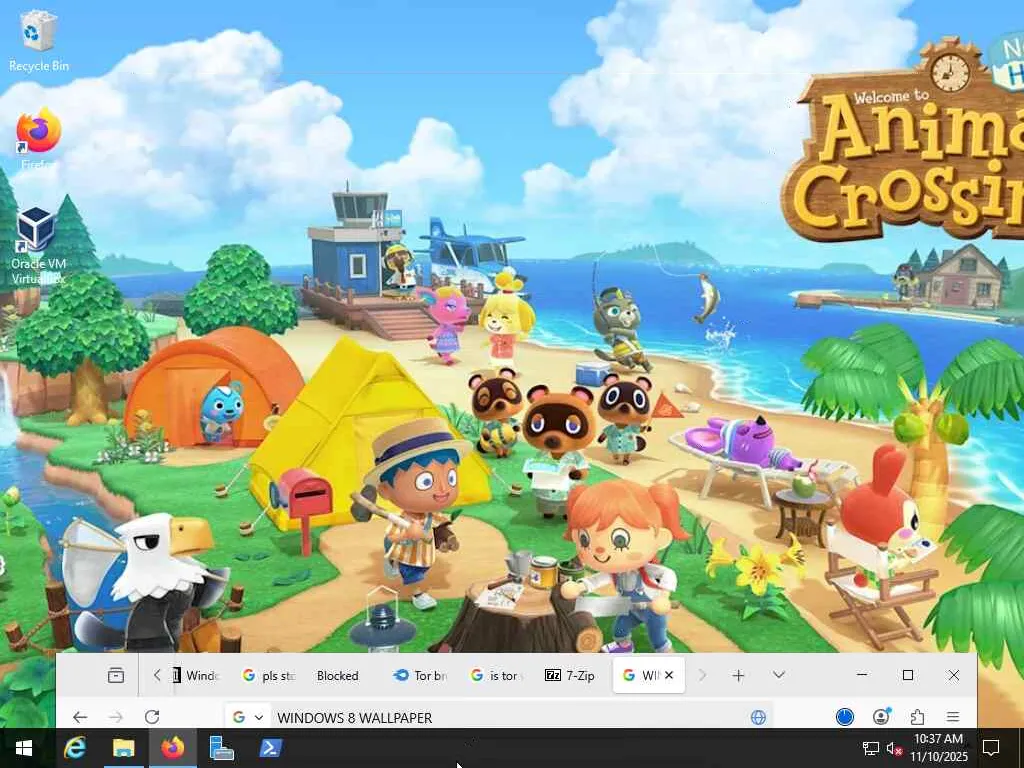This screenshot has width=1024, height=768.
Task: Open the clock showing 10:37 AM
Action: click(x=939, y=748)
